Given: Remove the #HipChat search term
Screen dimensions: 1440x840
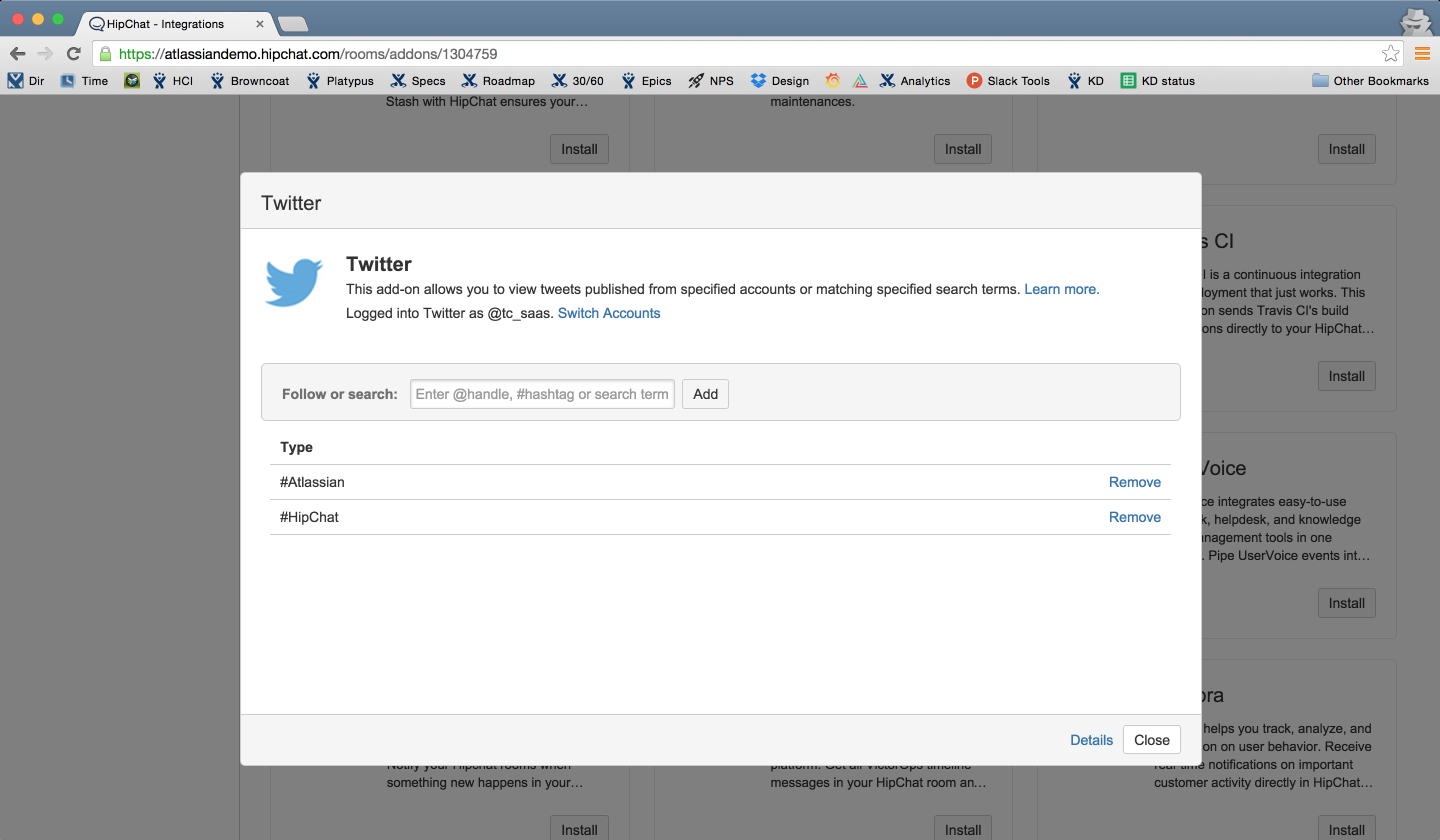Looking at the screenshot, I should tap(1133, 517).
